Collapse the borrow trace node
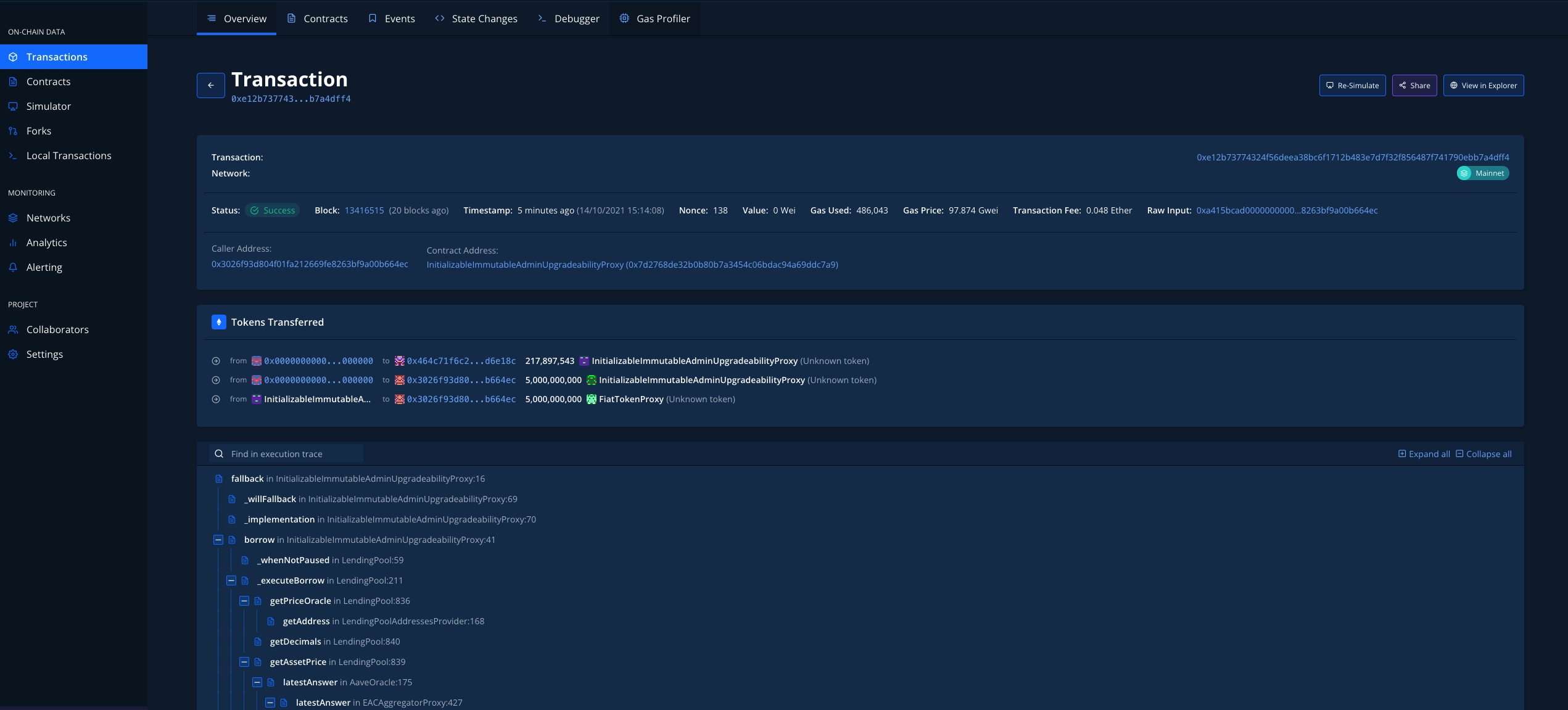The height and width of the screenshot is (710, 1568). pos(218,540)
